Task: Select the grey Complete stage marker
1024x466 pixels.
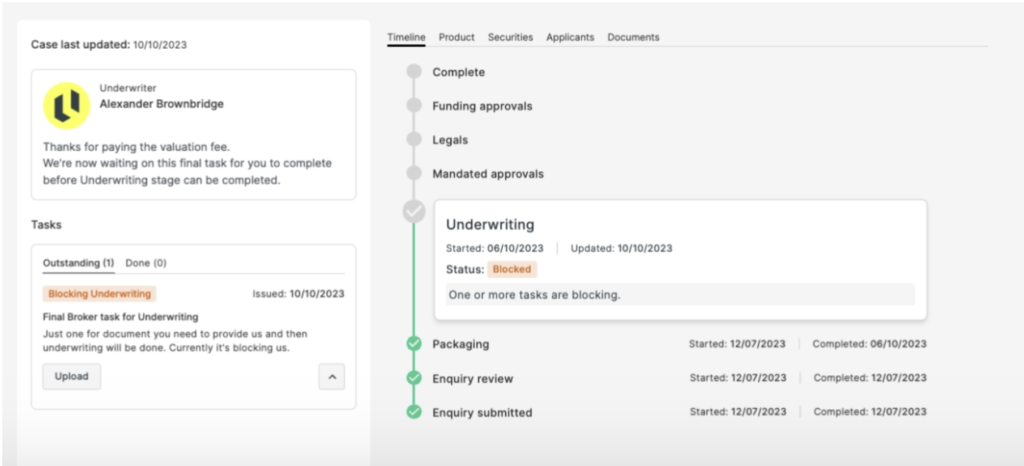Action: coord(414,72)
